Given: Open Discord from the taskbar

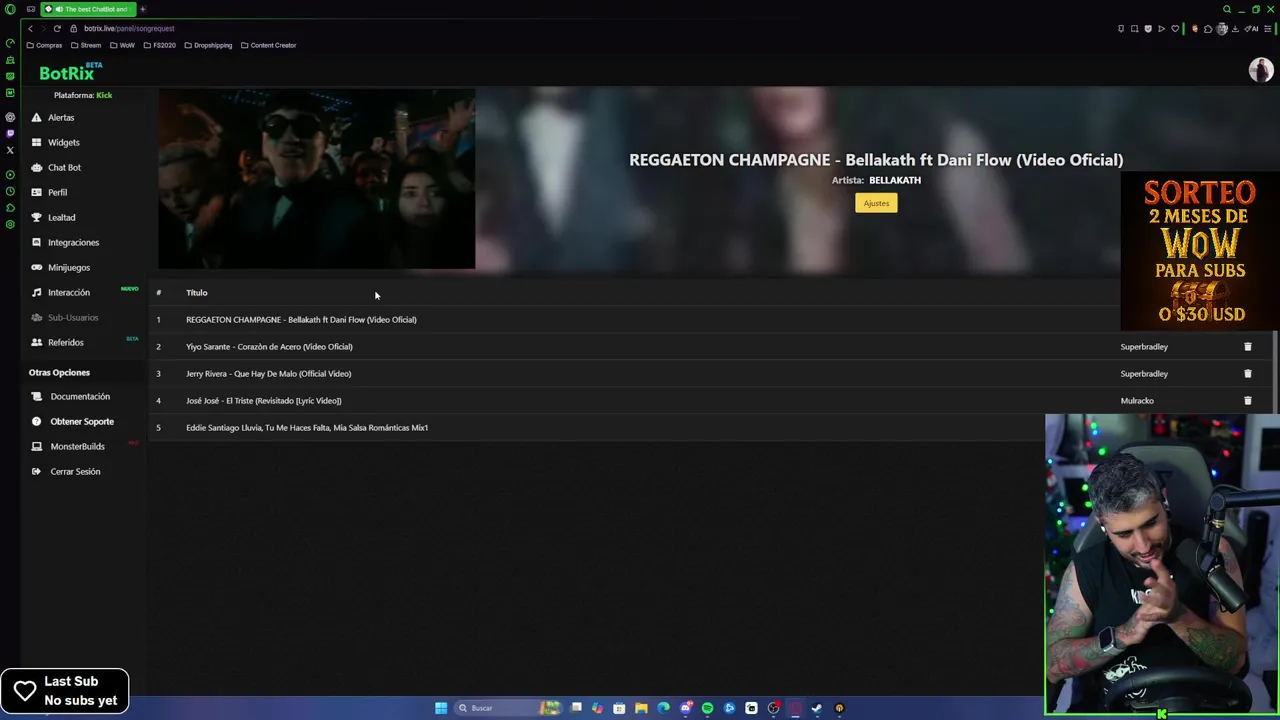Looking at the screenshot, I should click(686, 708).
